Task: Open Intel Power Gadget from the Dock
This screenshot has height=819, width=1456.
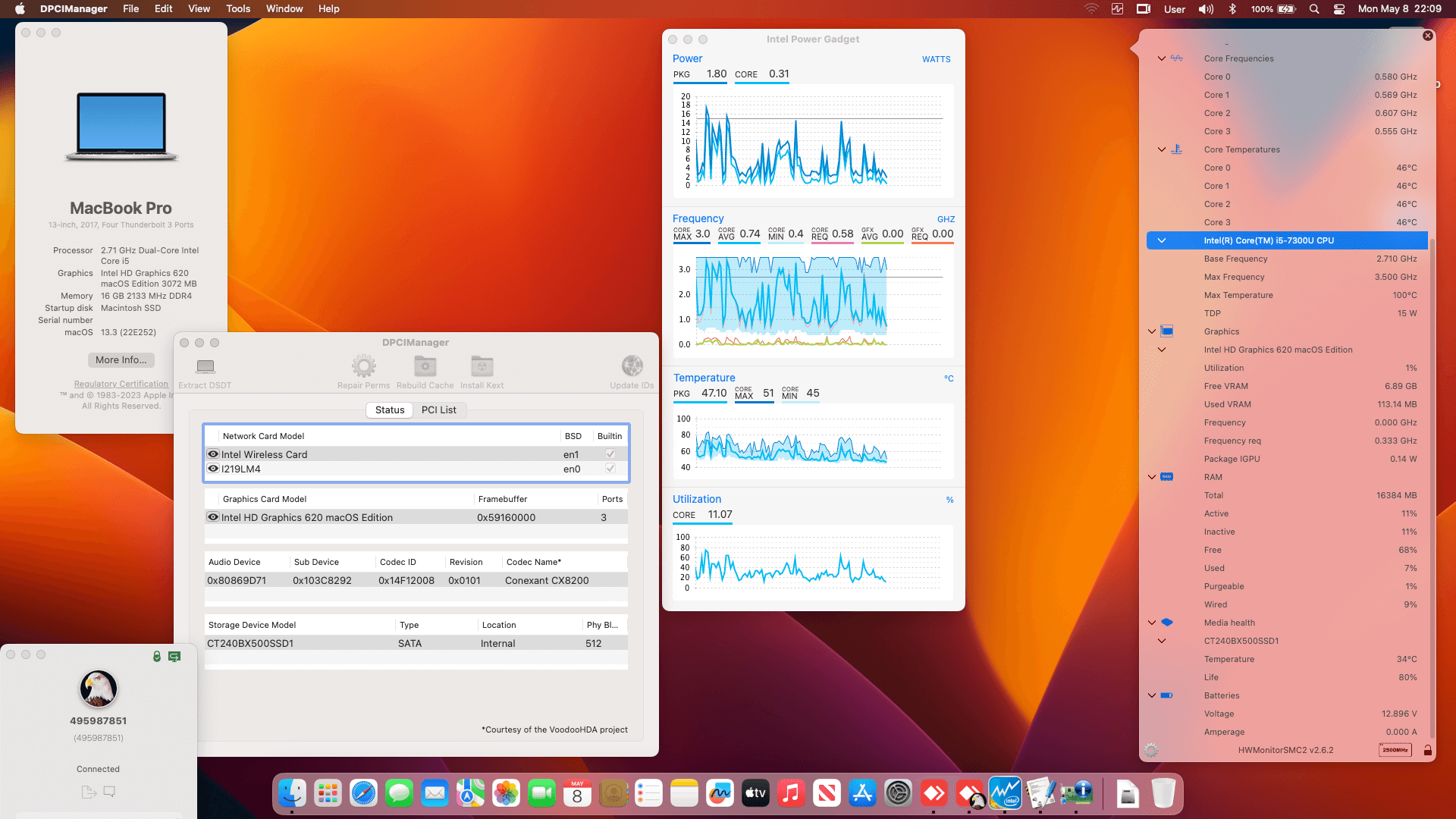Action: click(x=1005, y=793)
